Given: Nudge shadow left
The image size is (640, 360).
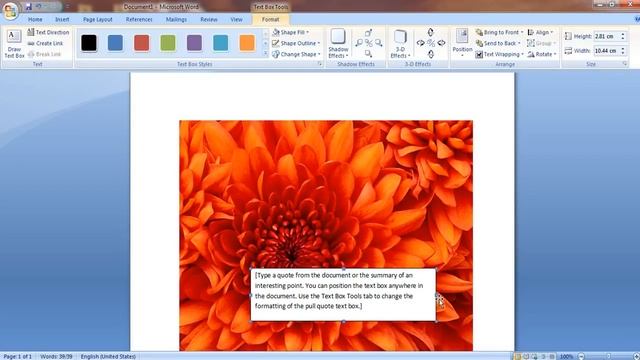Looking at the screenshot, I should (359, 43).
